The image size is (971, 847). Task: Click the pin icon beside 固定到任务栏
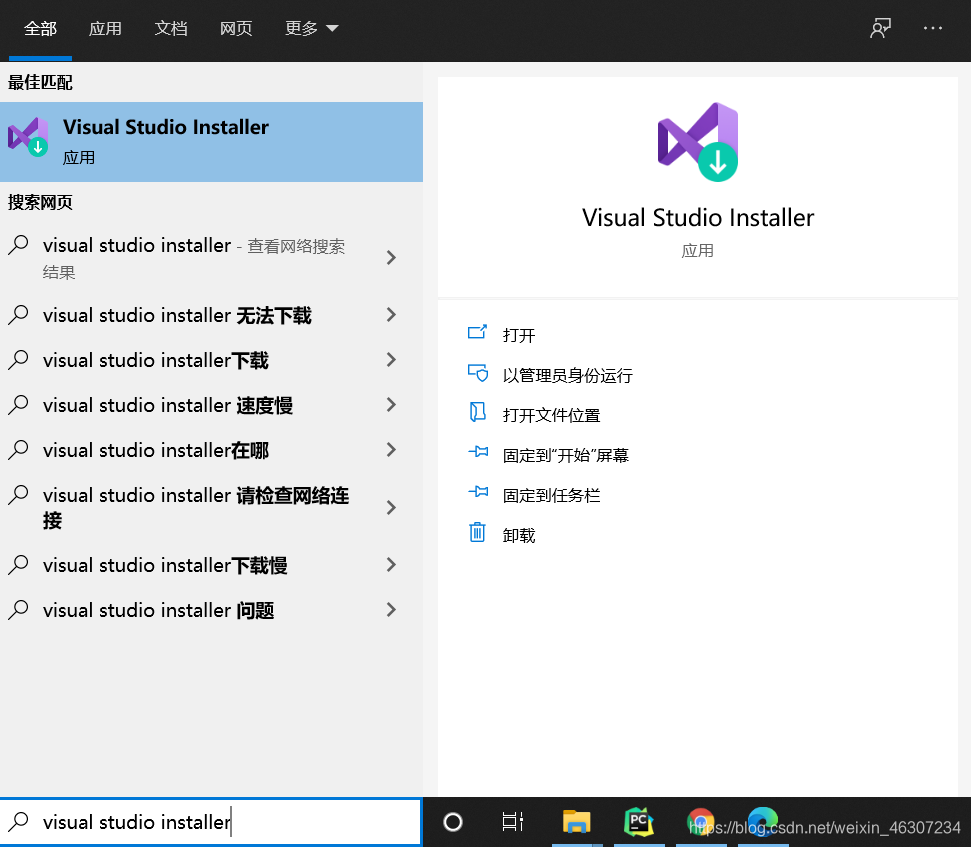click(478, 492)
